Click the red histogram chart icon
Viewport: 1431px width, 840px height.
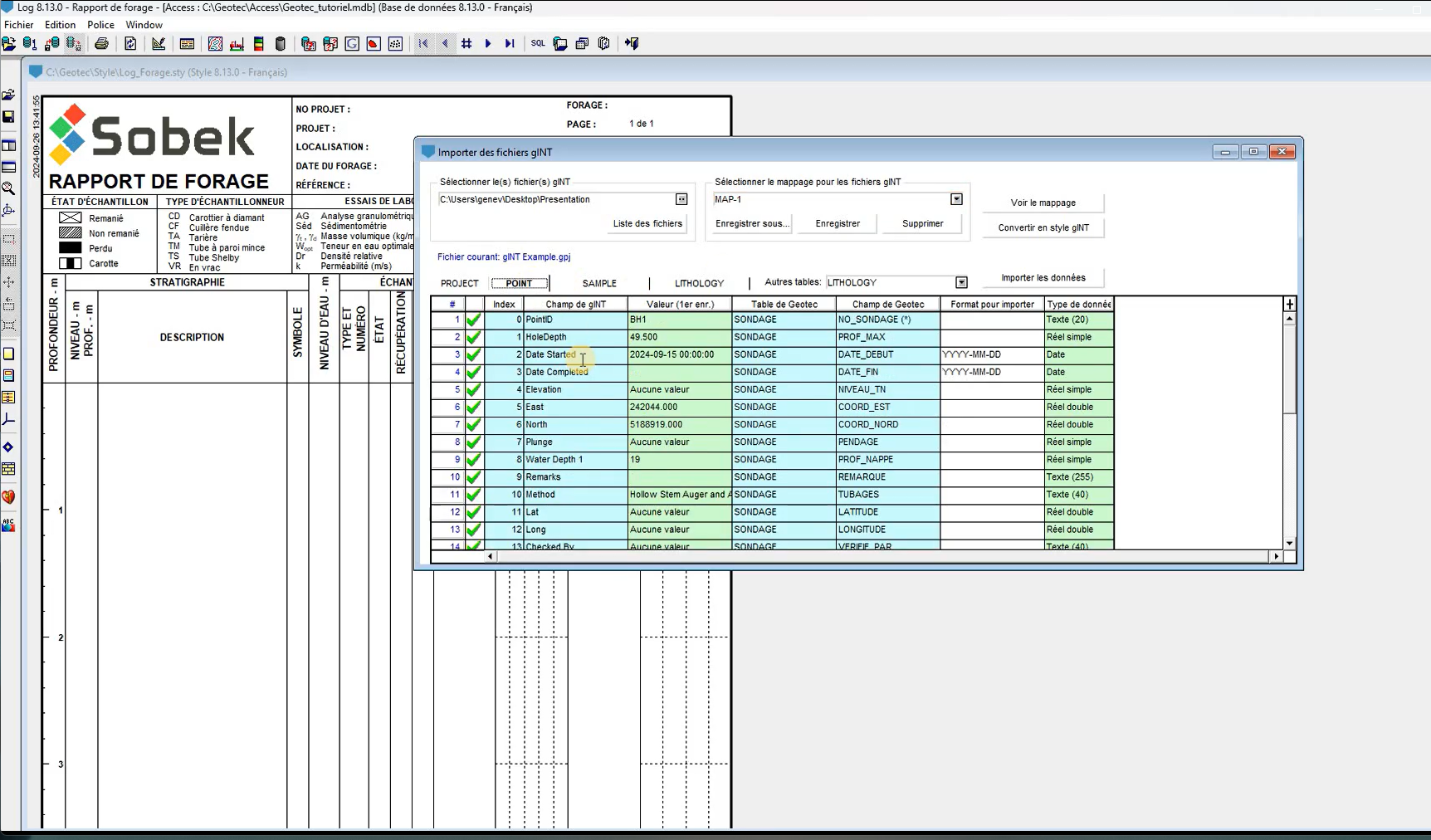coord(237,44)
